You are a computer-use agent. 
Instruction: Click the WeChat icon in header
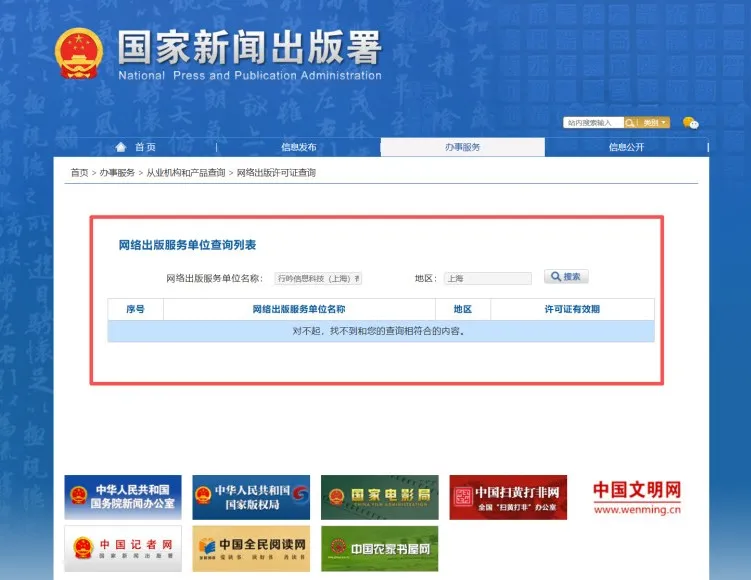click(691, 123)
